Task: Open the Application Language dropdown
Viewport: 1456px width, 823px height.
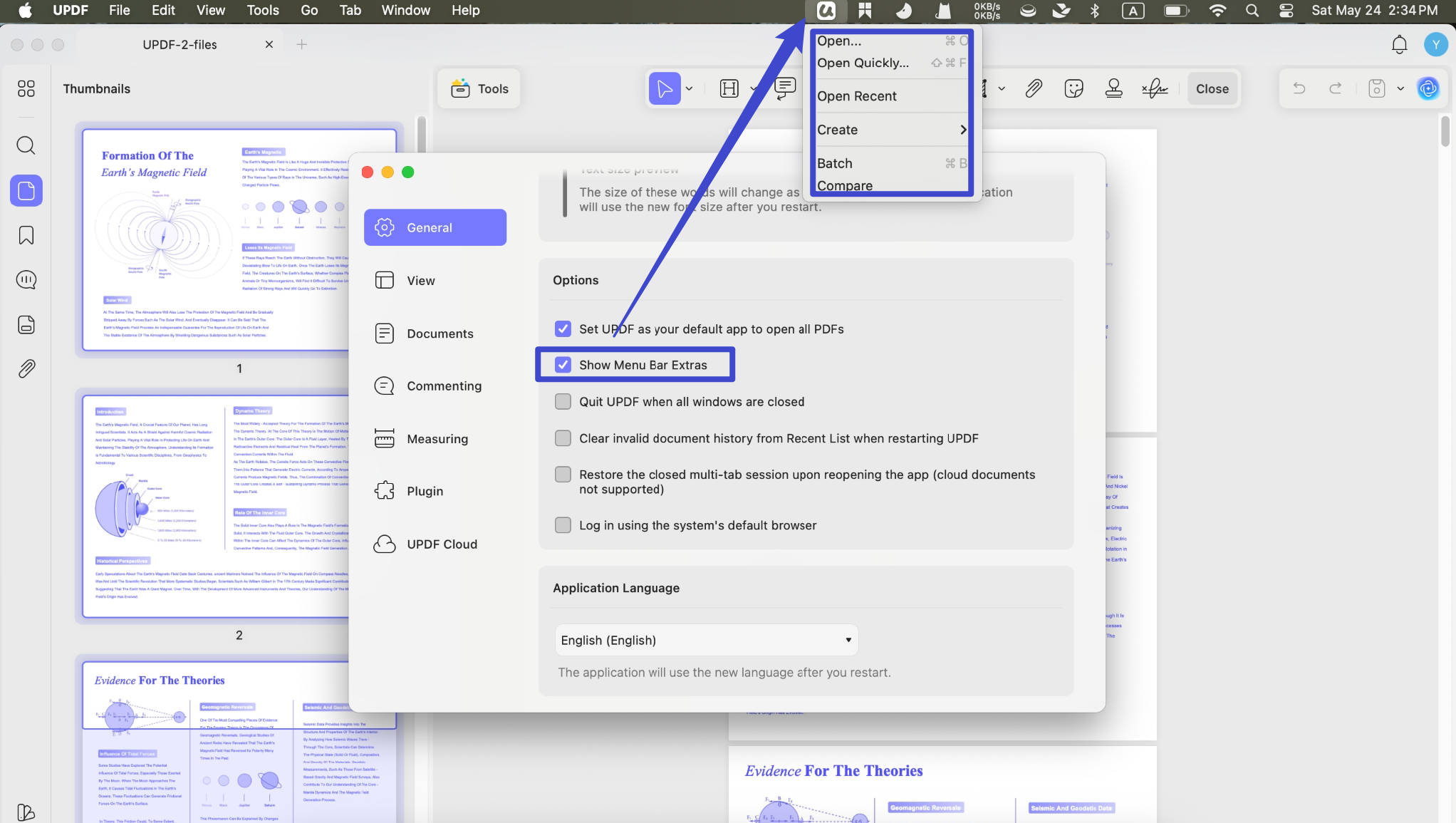Action: (707, 640)
